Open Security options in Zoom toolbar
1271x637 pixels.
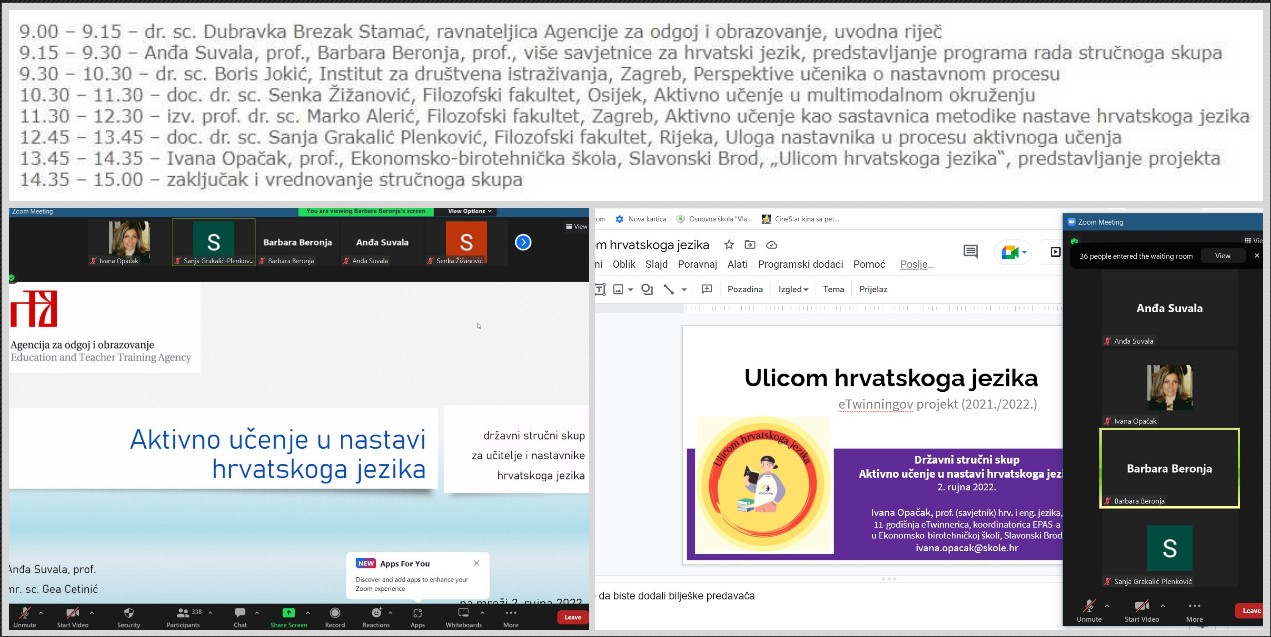129,616
